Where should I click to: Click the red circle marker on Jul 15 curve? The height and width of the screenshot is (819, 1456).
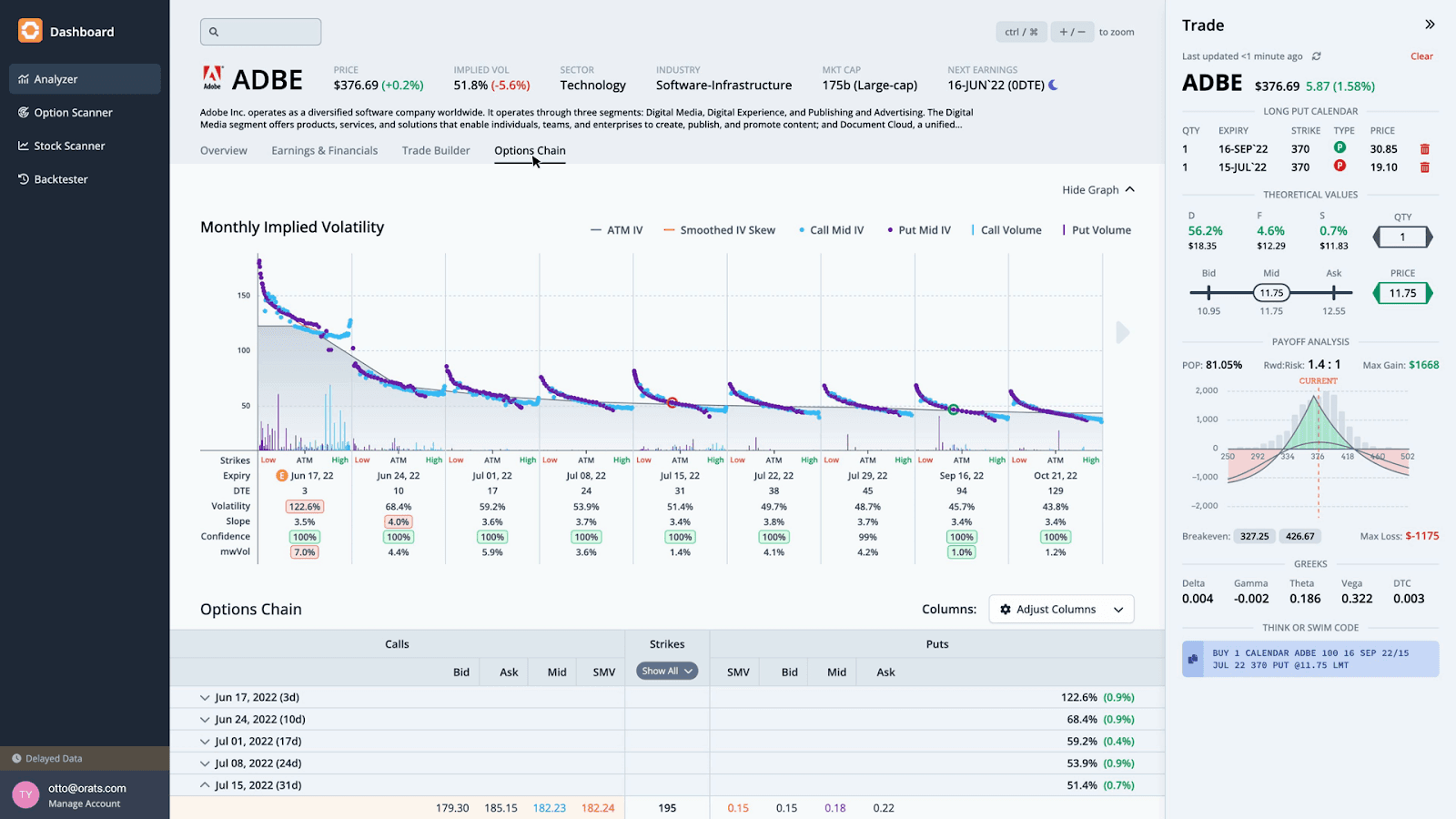pyautogui.click(x=672, y=402)
